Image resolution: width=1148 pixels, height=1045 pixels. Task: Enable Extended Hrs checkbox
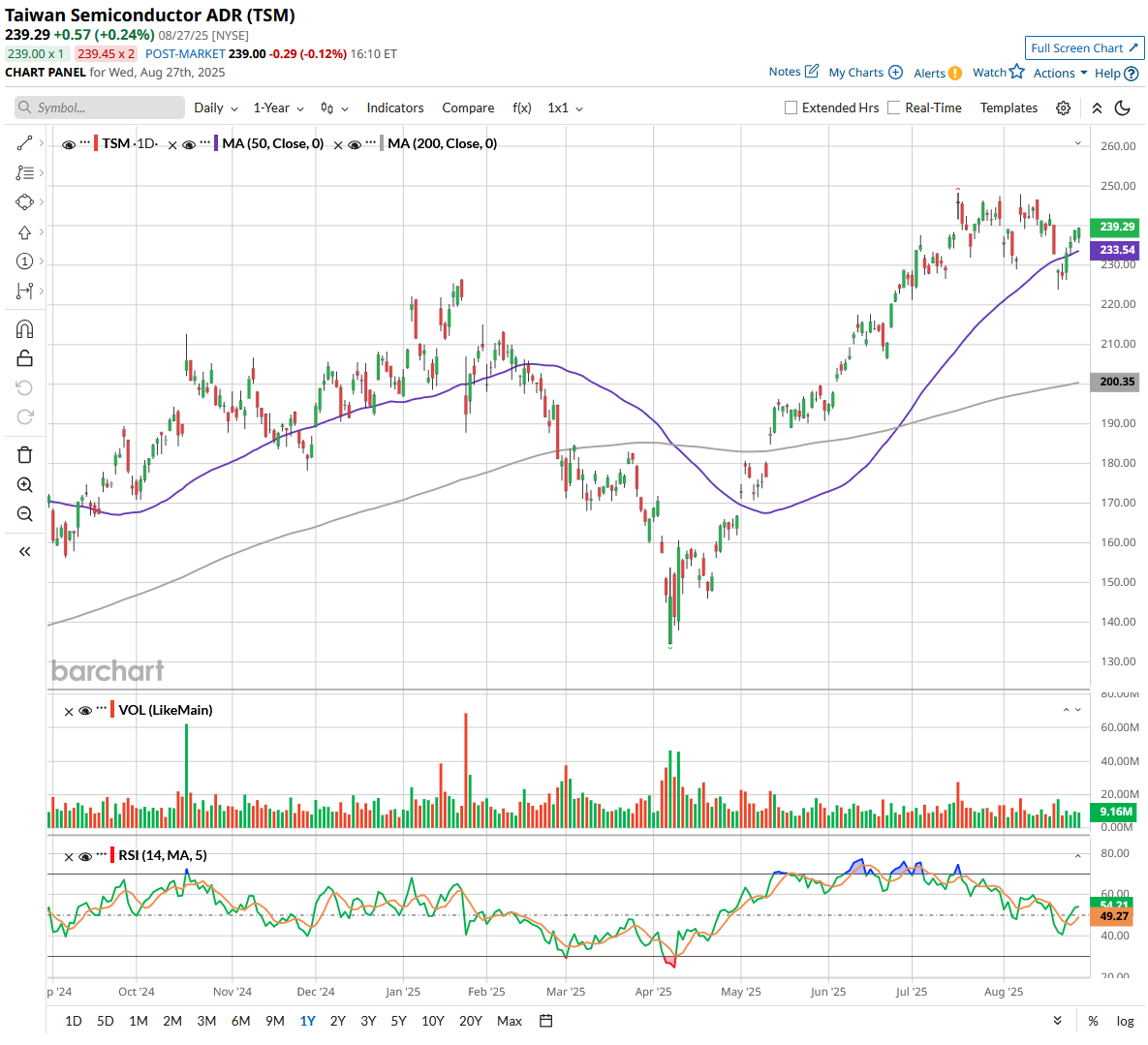pos(791,108)
